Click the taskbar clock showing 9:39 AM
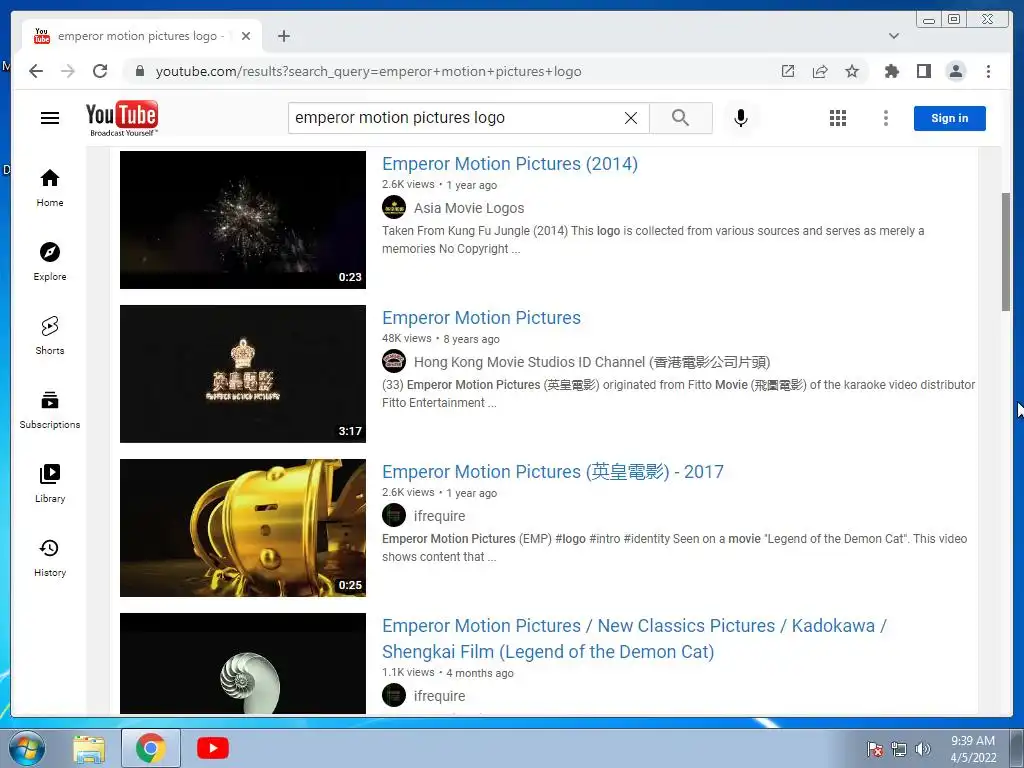Image resolution: width=1024 pixels, height=768 pixels. tap(973, 749)
